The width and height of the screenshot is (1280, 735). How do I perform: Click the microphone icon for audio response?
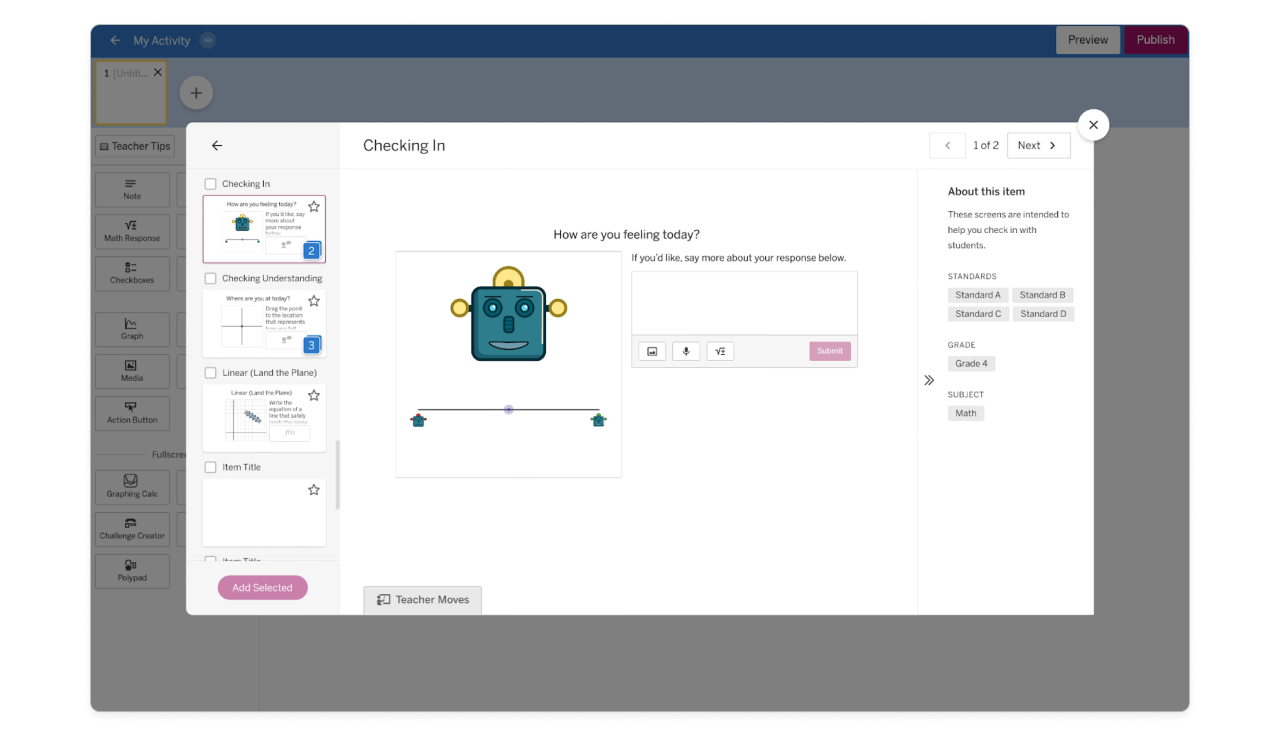[x=686, y=351]
